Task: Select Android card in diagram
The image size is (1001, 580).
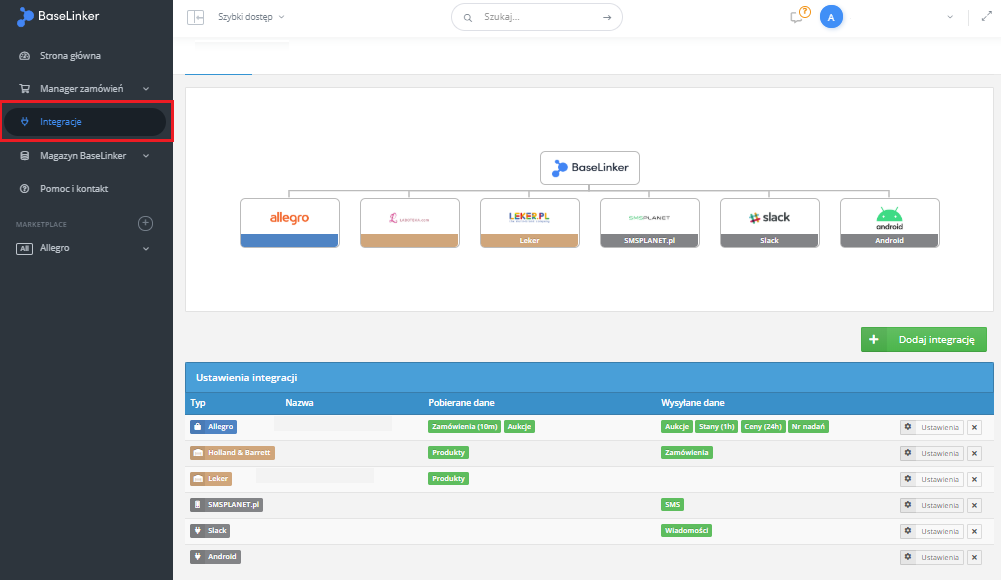Action: (x=890, y=223)
